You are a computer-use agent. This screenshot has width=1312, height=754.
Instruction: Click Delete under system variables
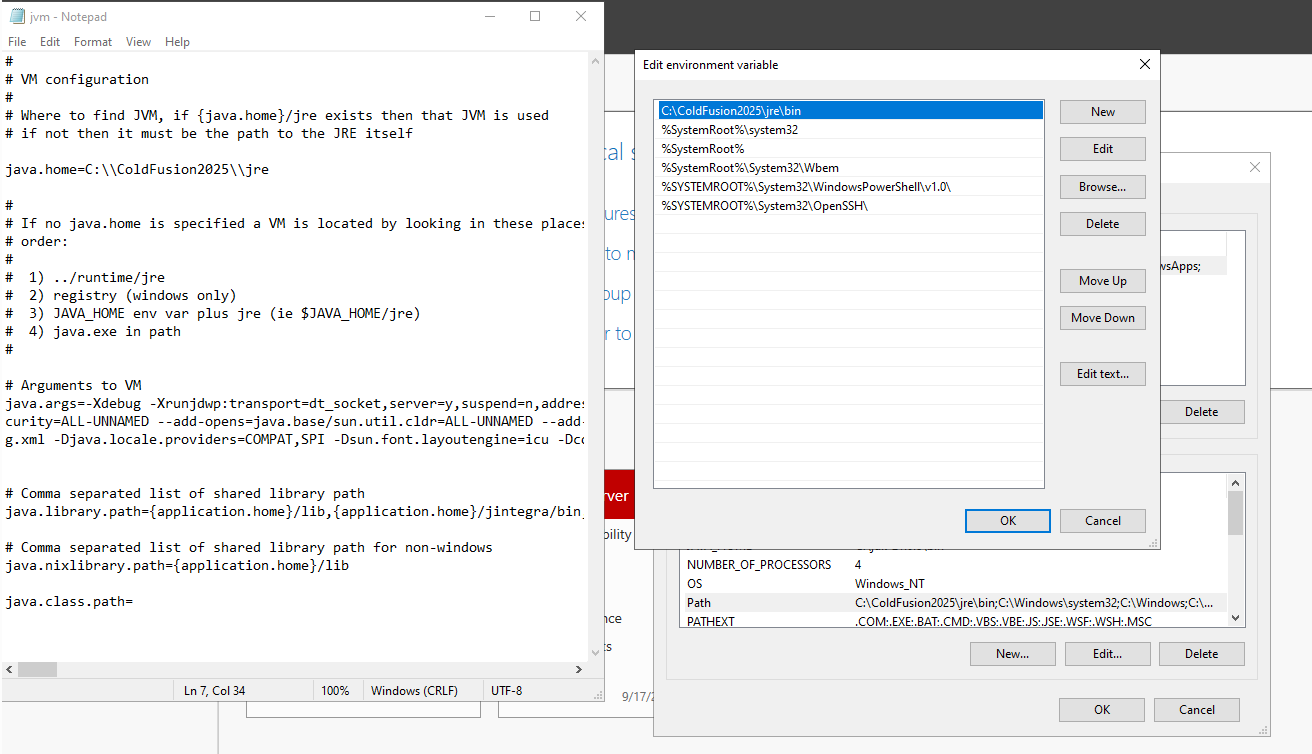tap(1201, 654)
